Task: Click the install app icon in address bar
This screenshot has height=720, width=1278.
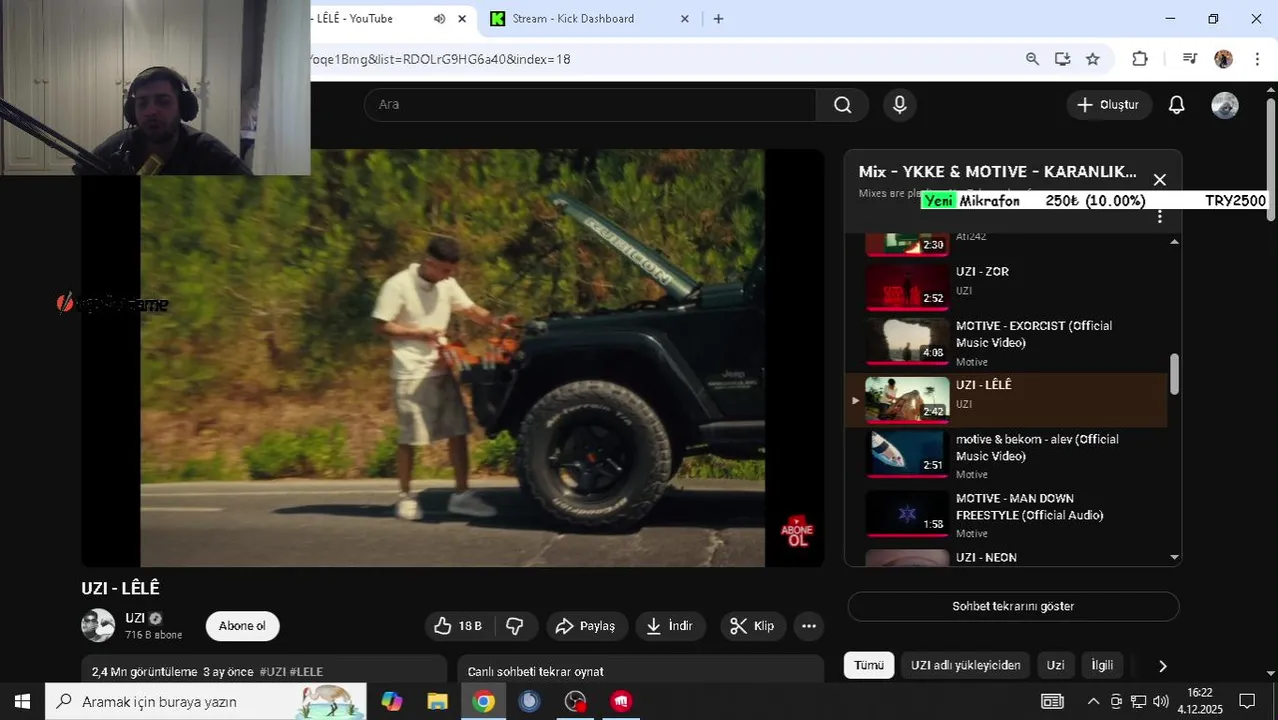Action: 1062,59
